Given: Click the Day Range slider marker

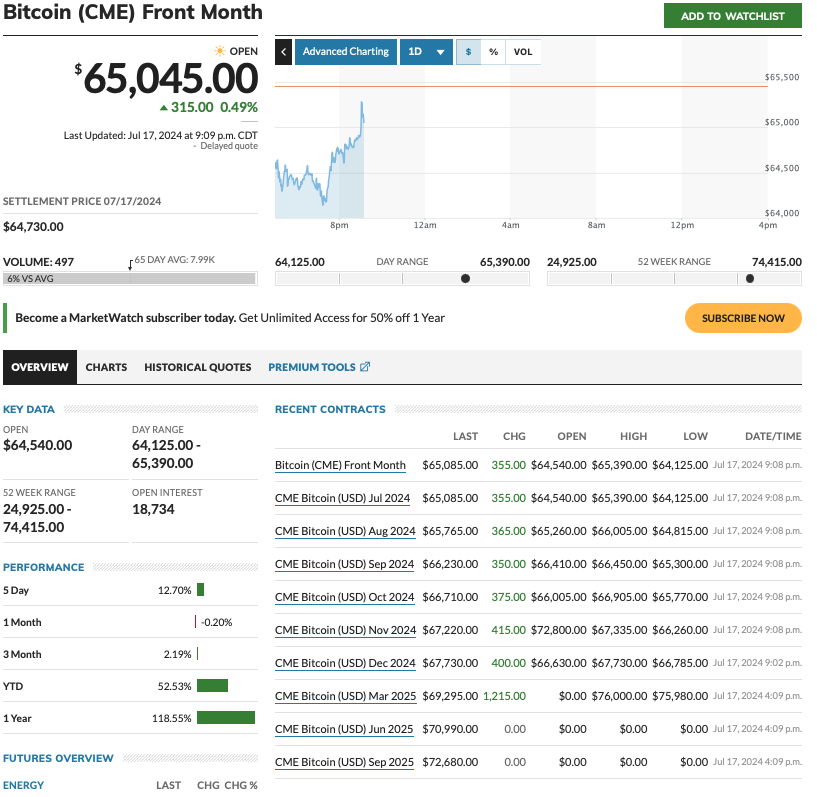Looking at the screenshot, I should (463, 278).
